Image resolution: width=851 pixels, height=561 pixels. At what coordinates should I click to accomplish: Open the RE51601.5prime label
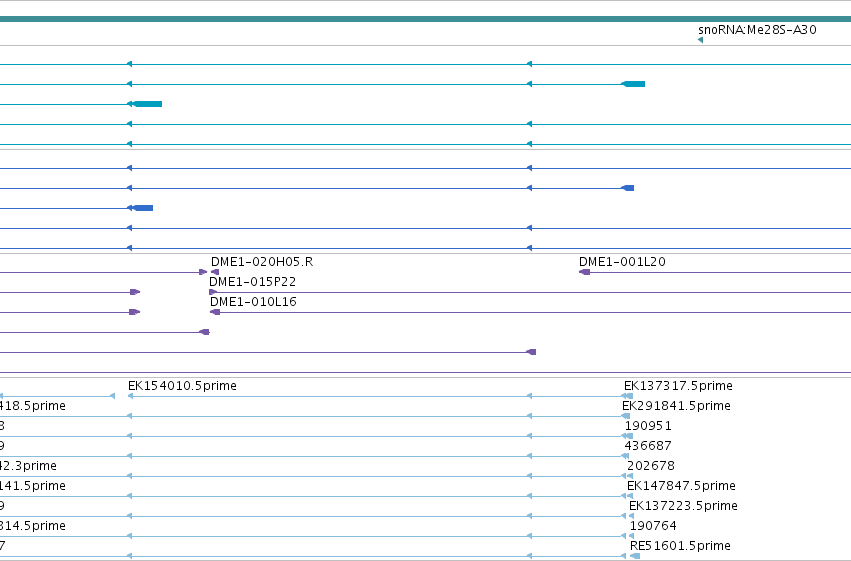[x=680, y=546]
